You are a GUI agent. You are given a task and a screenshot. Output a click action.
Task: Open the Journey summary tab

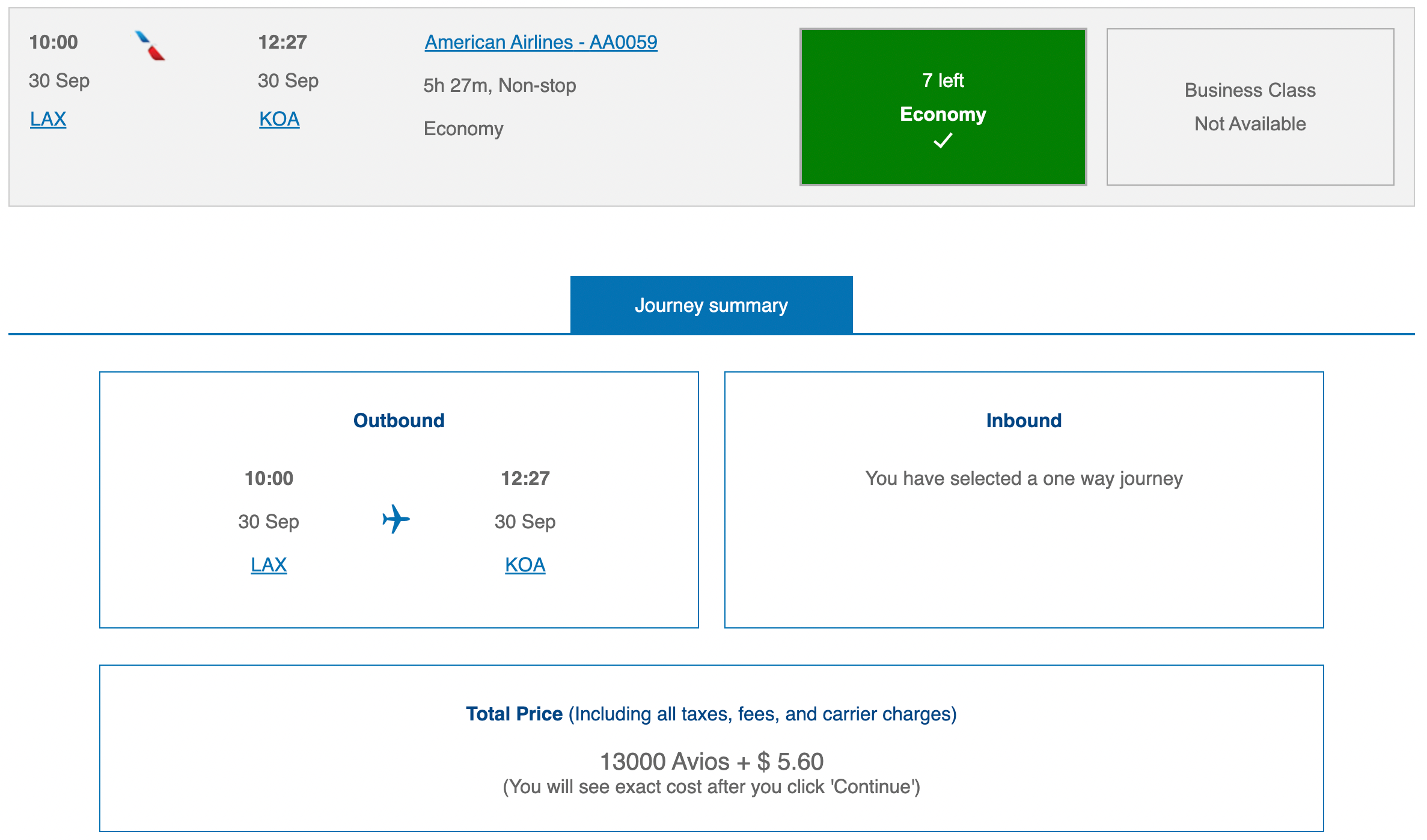click(712, 305)
